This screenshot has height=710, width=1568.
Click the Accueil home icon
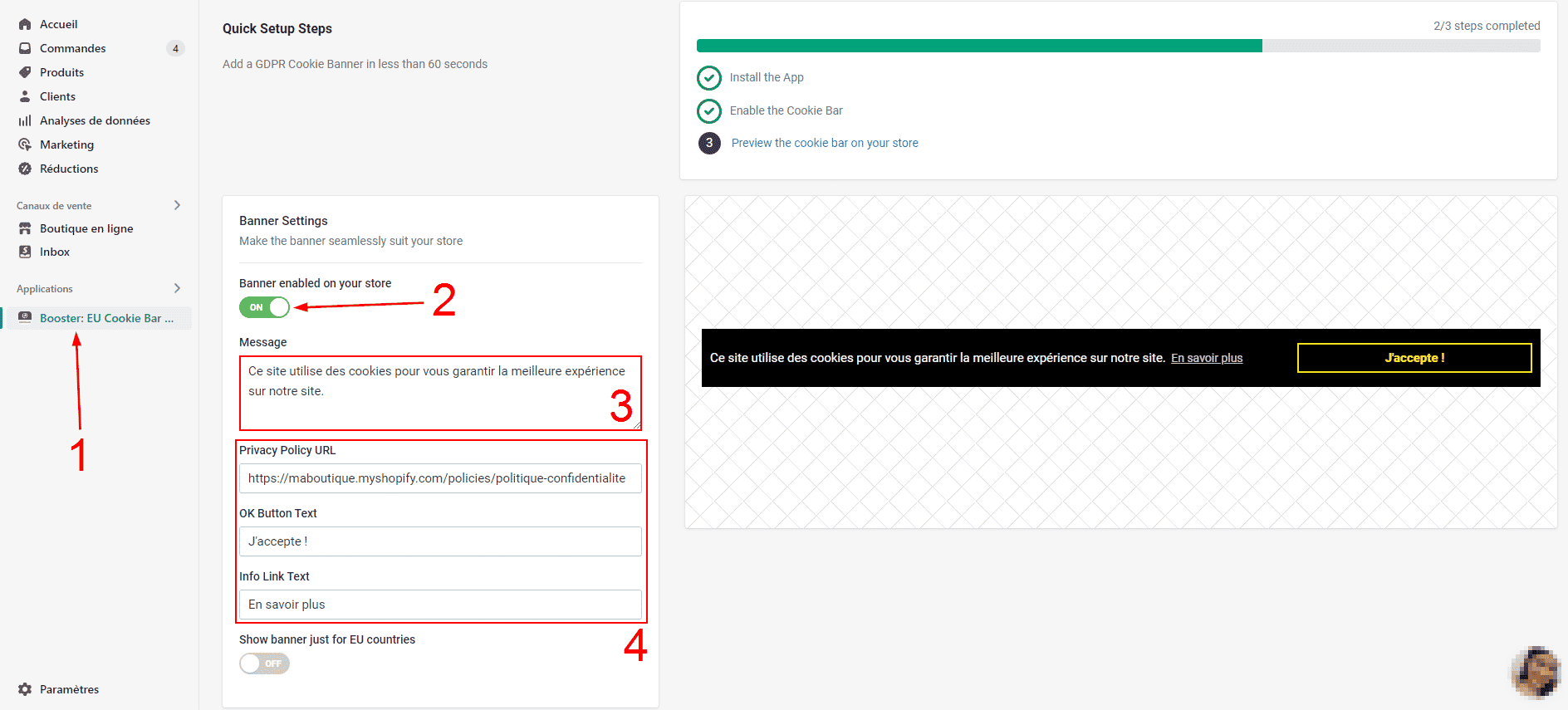25,24
